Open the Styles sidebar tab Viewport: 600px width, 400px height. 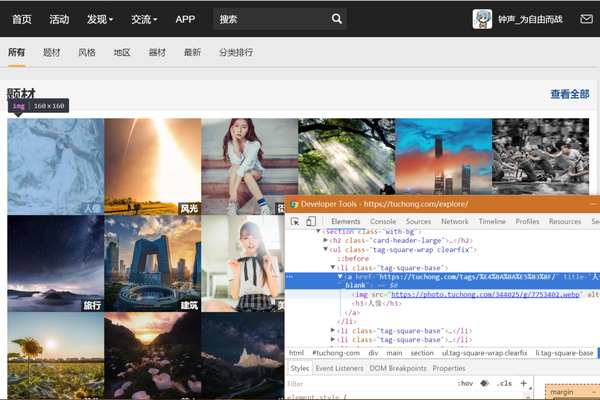pos(300,368)
